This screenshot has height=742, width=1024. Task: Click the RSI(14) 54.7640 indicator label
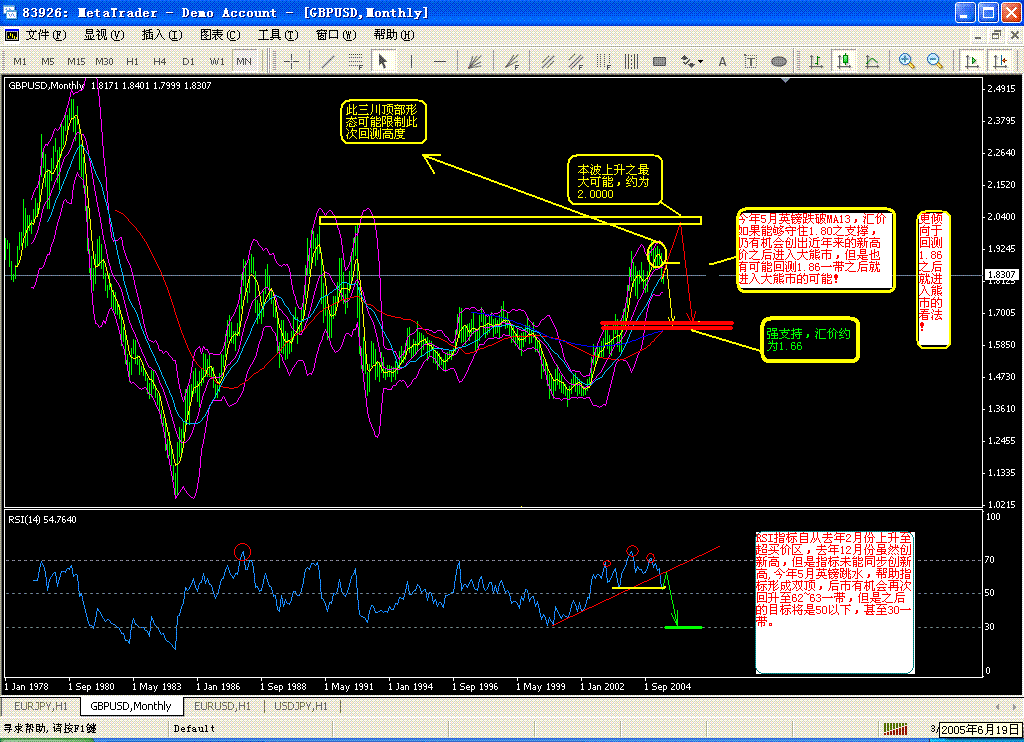[42, 520]
